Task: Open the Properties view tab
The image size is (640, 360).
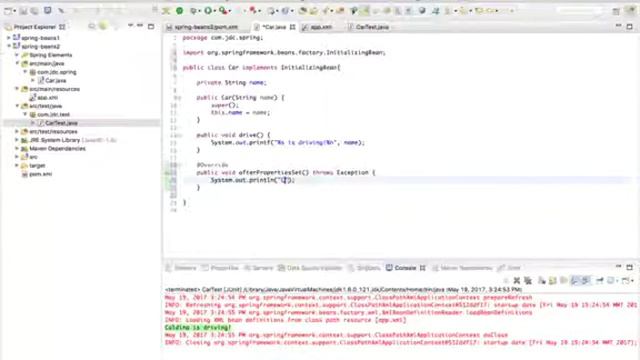Action: pos(220,268)
